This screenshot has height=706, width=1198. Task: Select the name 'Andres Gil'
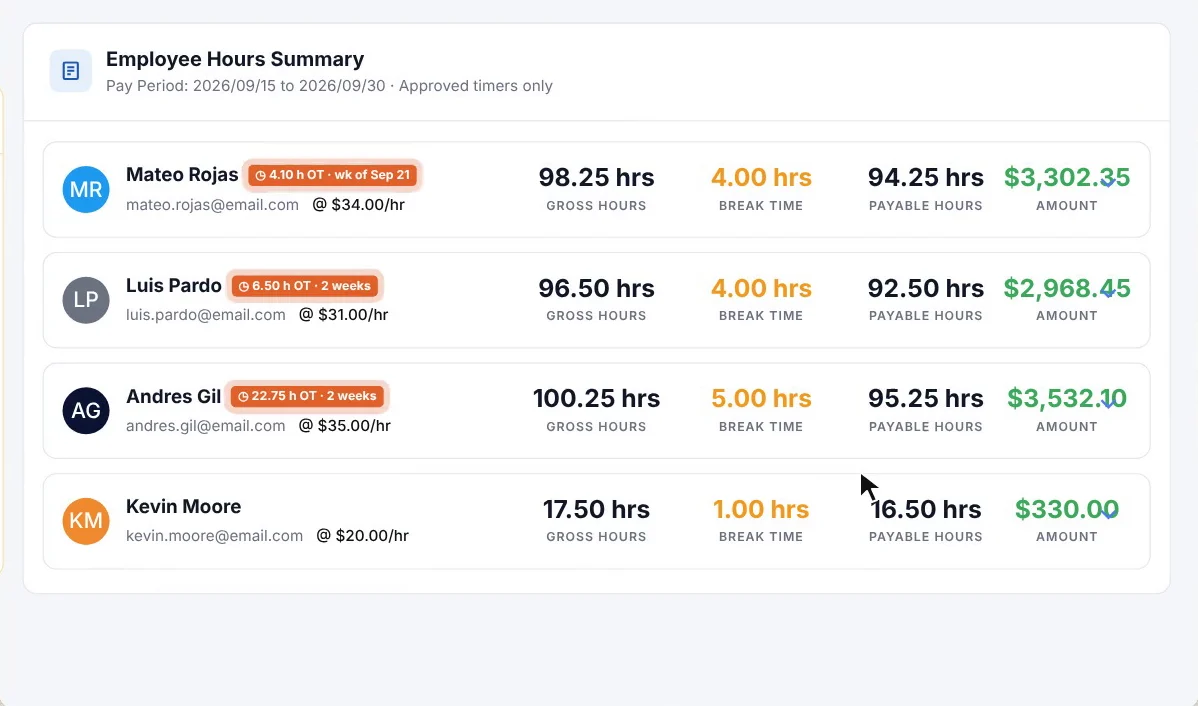point(173,396)
